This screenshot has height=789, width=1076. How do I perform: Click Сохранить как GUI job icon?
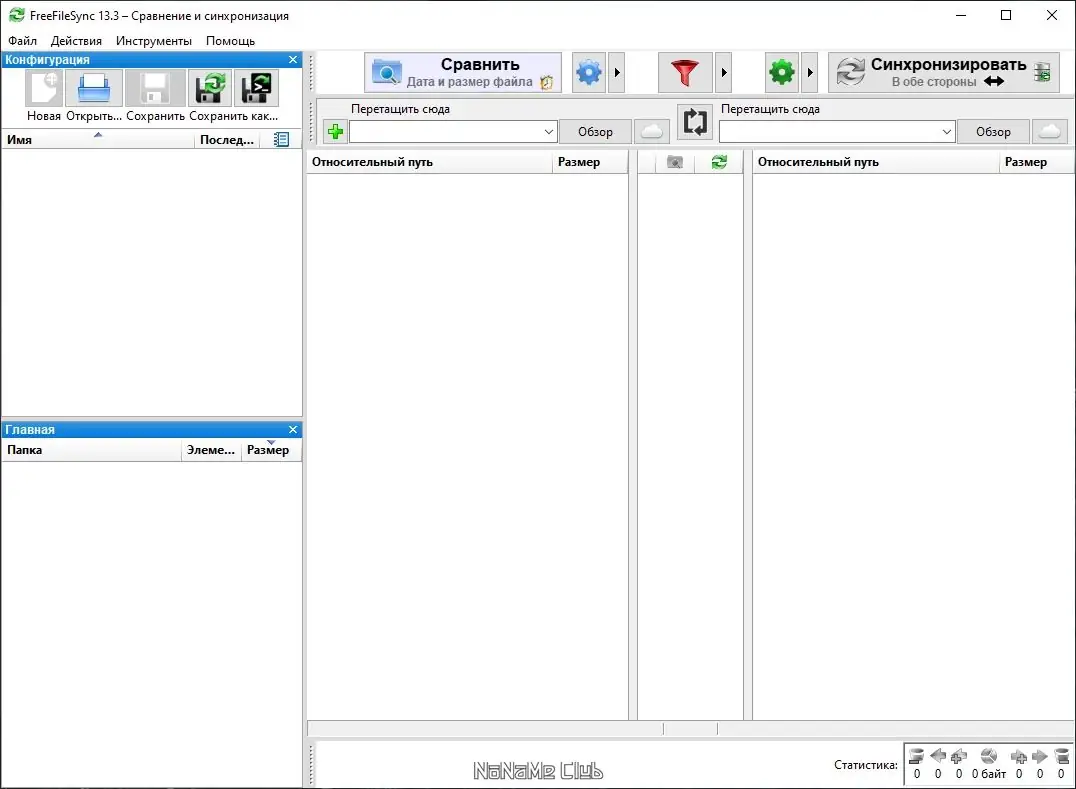(x=210, y=88)
